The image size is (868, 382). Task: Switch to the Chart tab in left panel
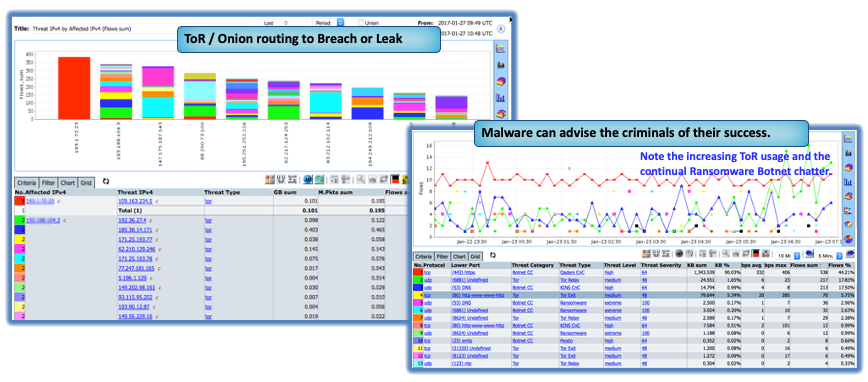click(68, 182)
